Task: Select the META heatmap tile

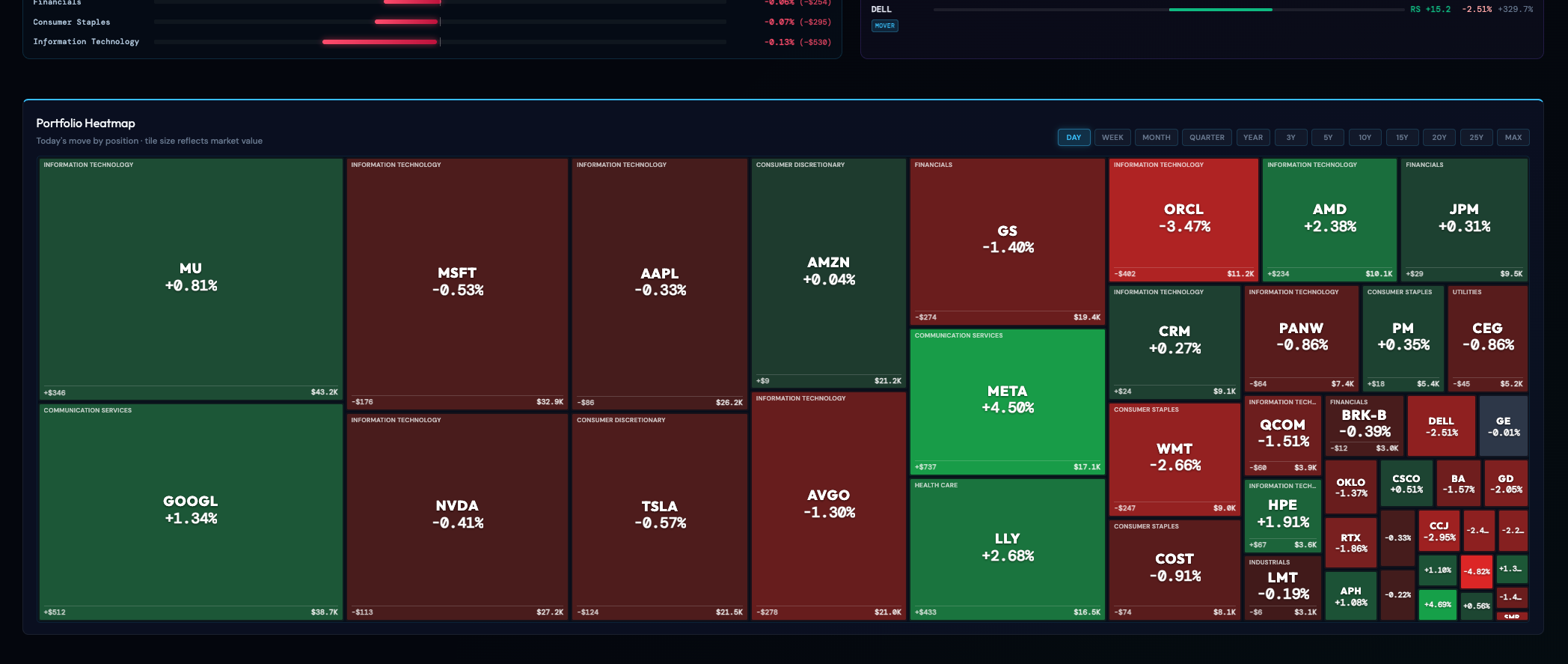Action: tap(1008, 401)
